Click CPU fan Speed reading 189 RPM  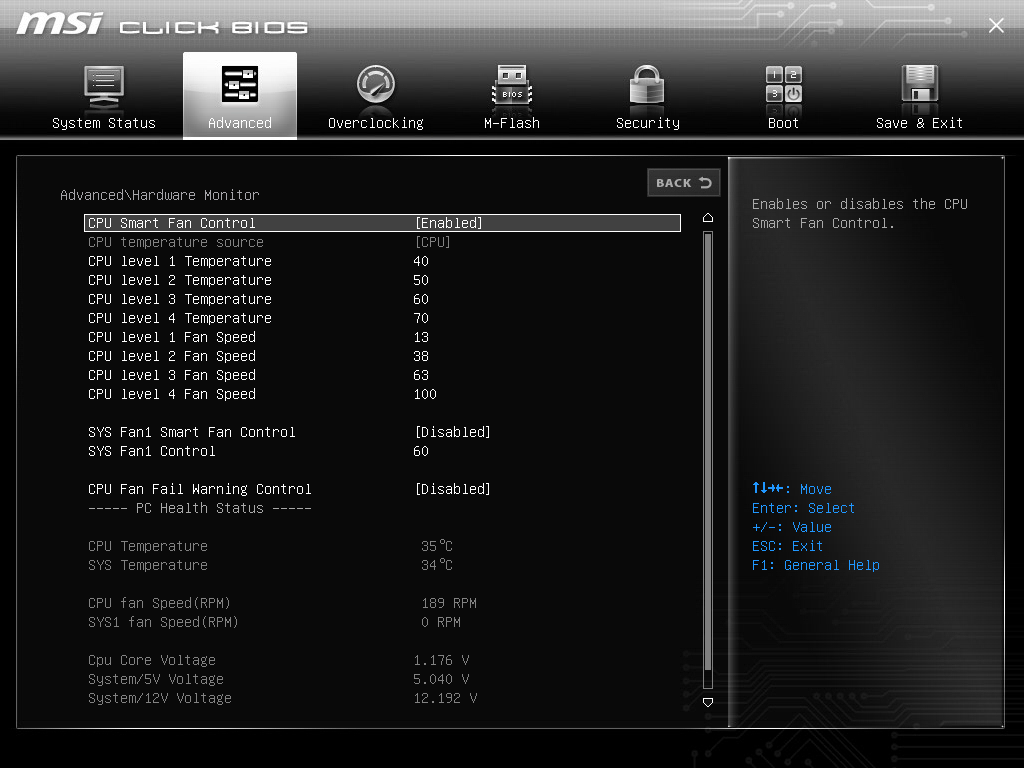coord(449,603)
